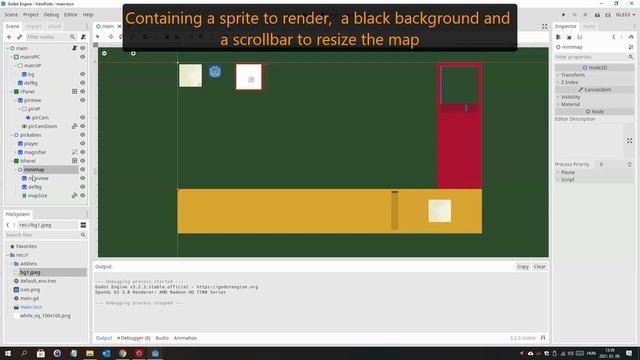Screen dimensions: 640x360
Task: Stop the running scene
Action: point(585,15)
